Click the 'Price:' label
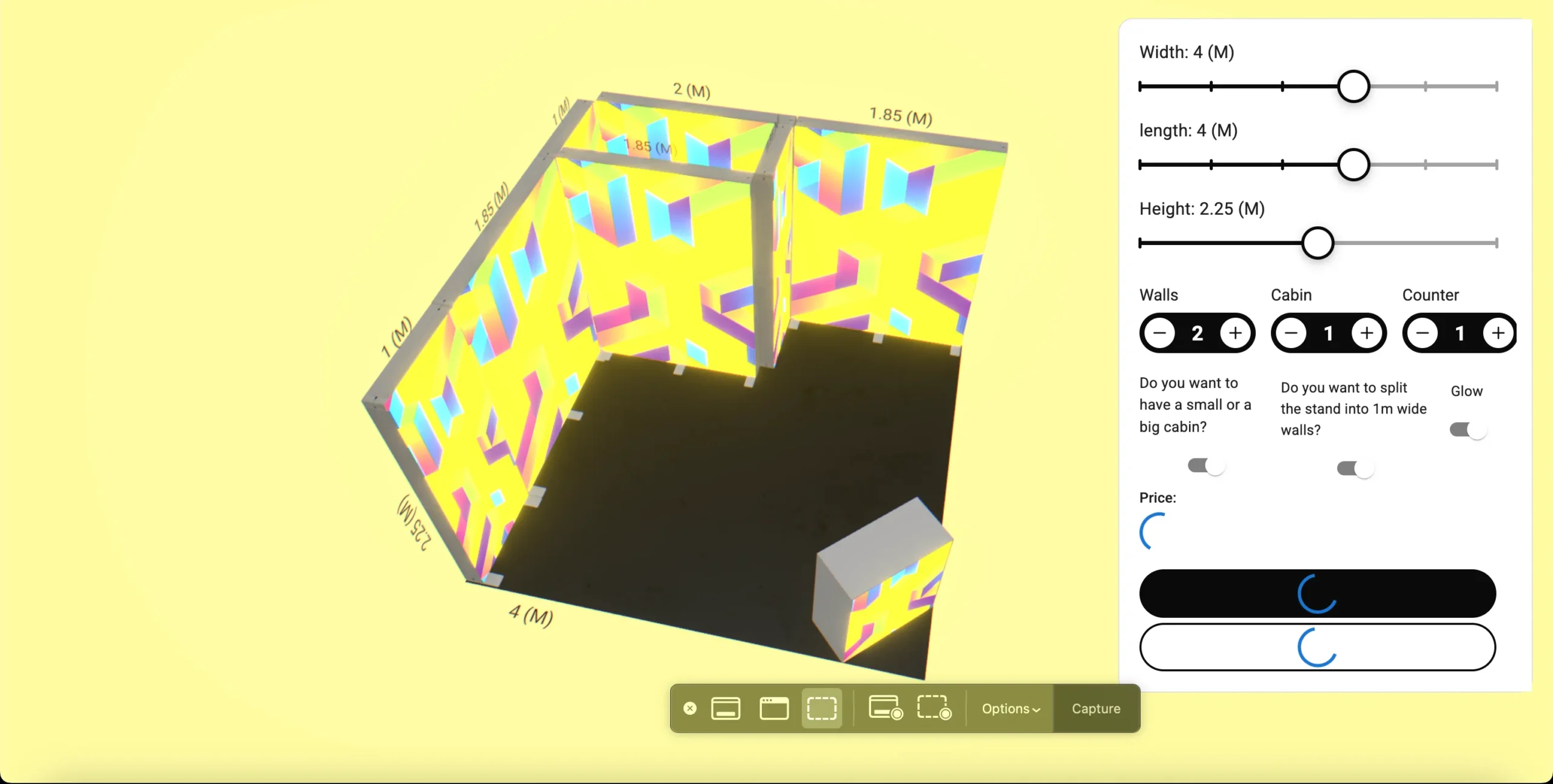The height and width of the screenshot is (784, 1553). coord(1157,498)
